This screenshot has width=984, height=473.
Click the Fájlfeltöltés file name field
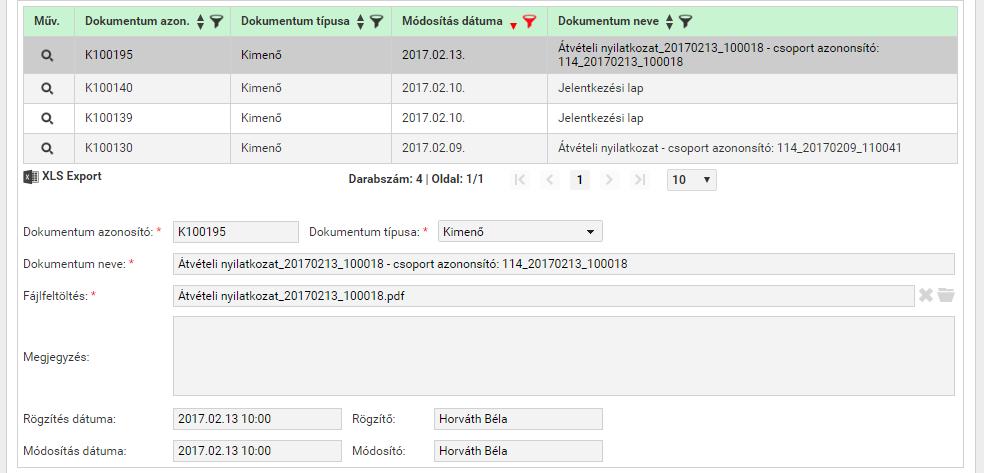(x=543, y=296)
